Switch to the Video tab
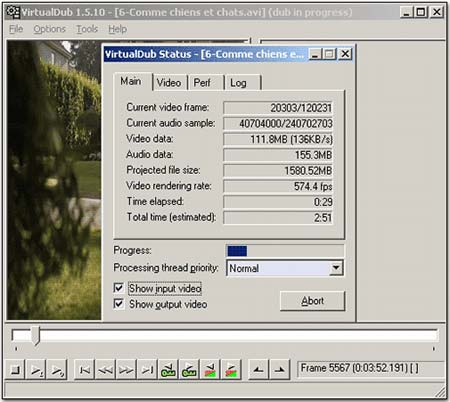Image resolution: width=450 pixels, height=402 pixels. tap(169, 82)
